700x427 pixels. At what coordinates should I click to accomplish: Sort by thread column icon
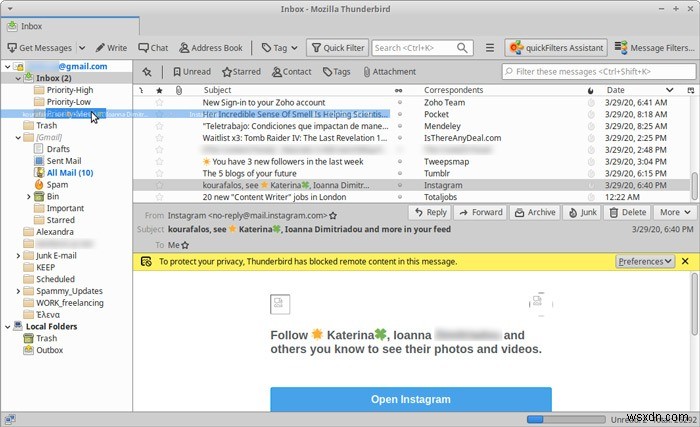tap(141, 90)
